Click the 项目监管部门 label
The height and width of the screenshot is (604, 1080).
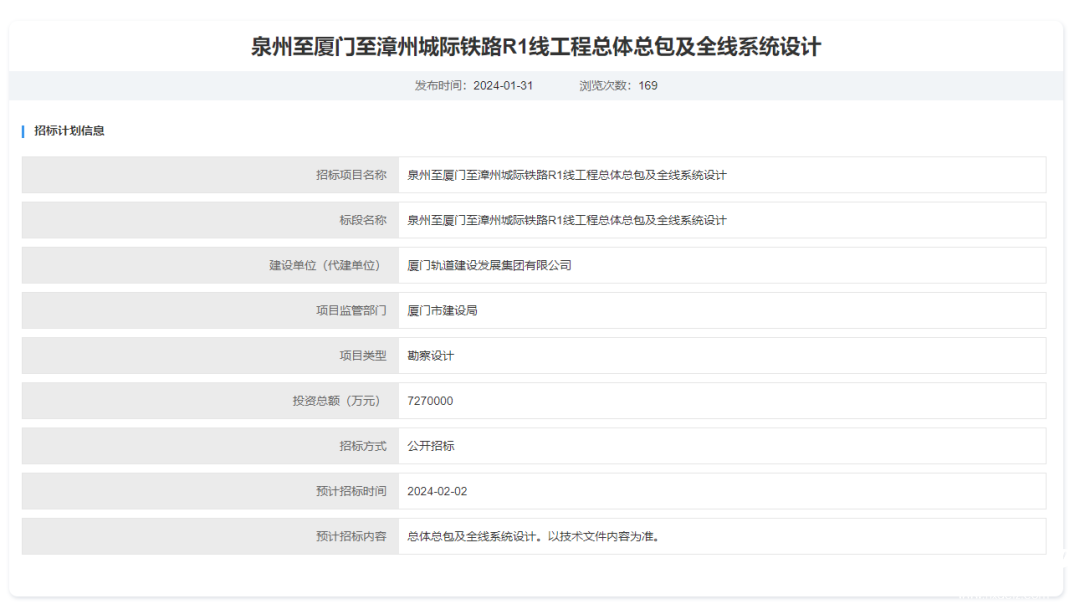(351, 311)
